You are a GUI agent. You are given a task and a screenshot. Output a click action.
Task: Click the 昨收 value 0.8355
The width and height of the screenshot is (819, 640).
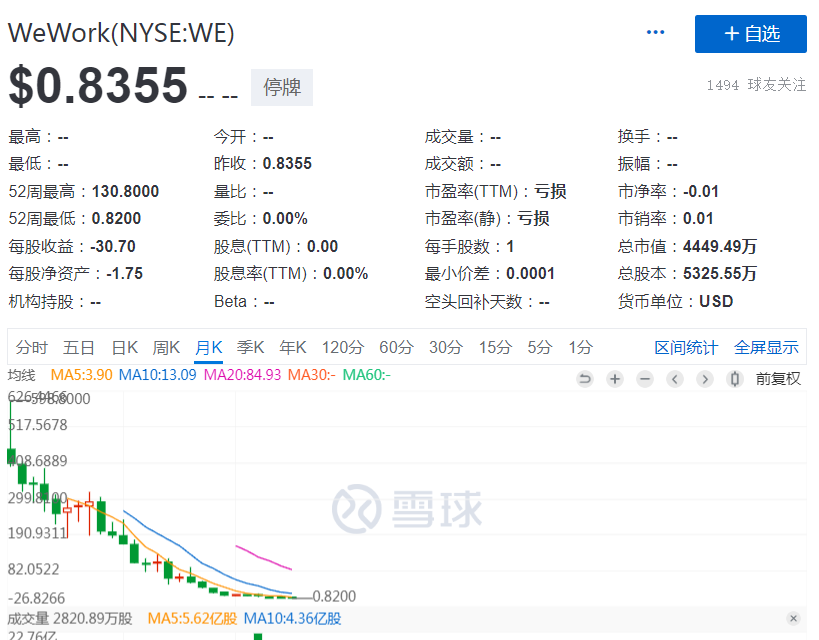click(x=287, y=164)
